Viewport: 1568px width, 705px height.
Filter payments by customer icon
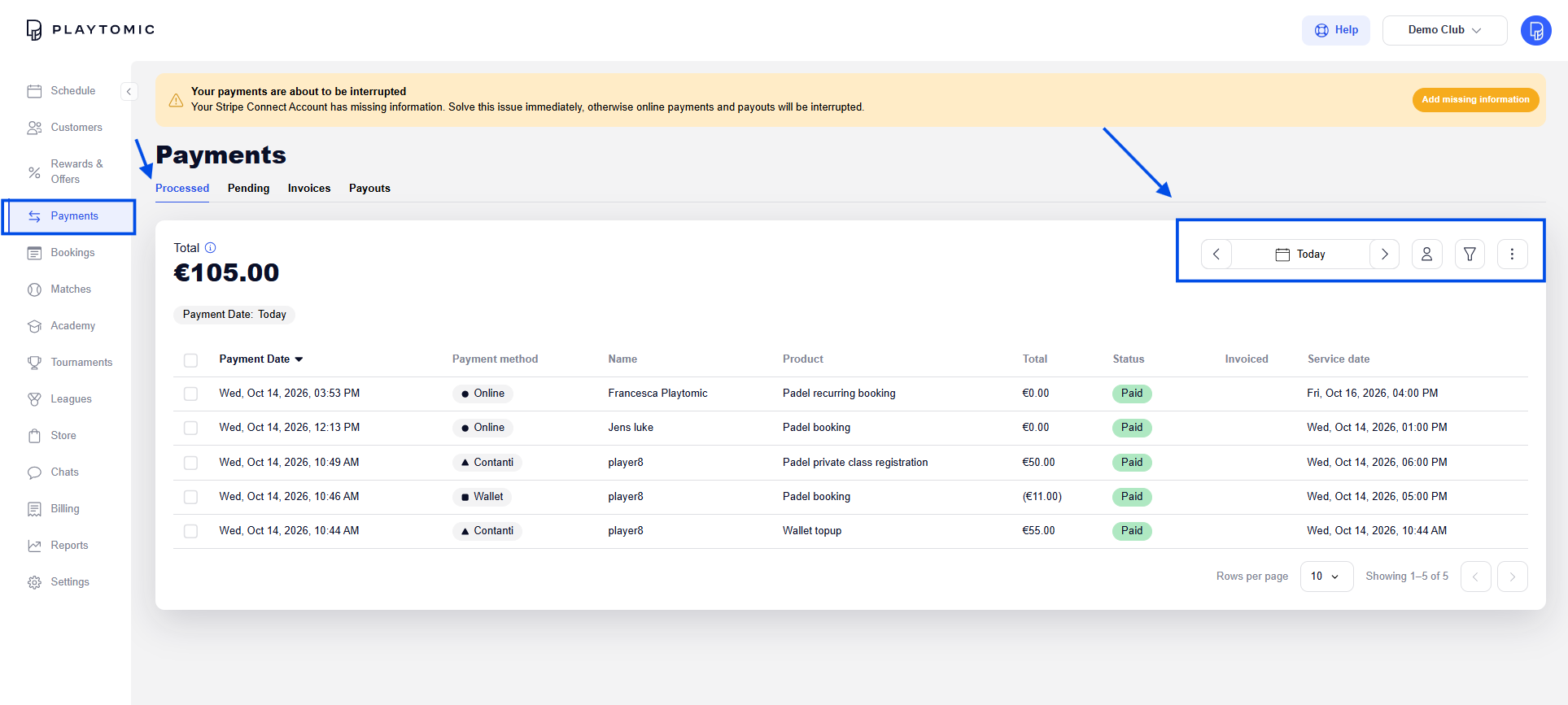tap(1427, 255)
